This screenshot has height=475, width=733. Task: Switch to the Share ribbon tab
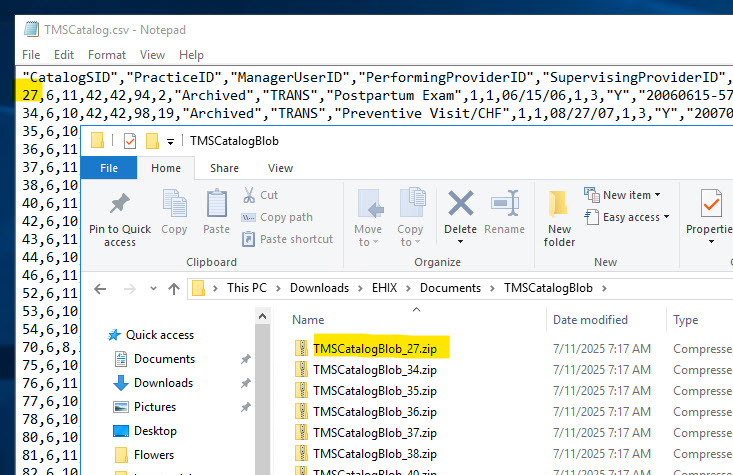click(224, 168)
